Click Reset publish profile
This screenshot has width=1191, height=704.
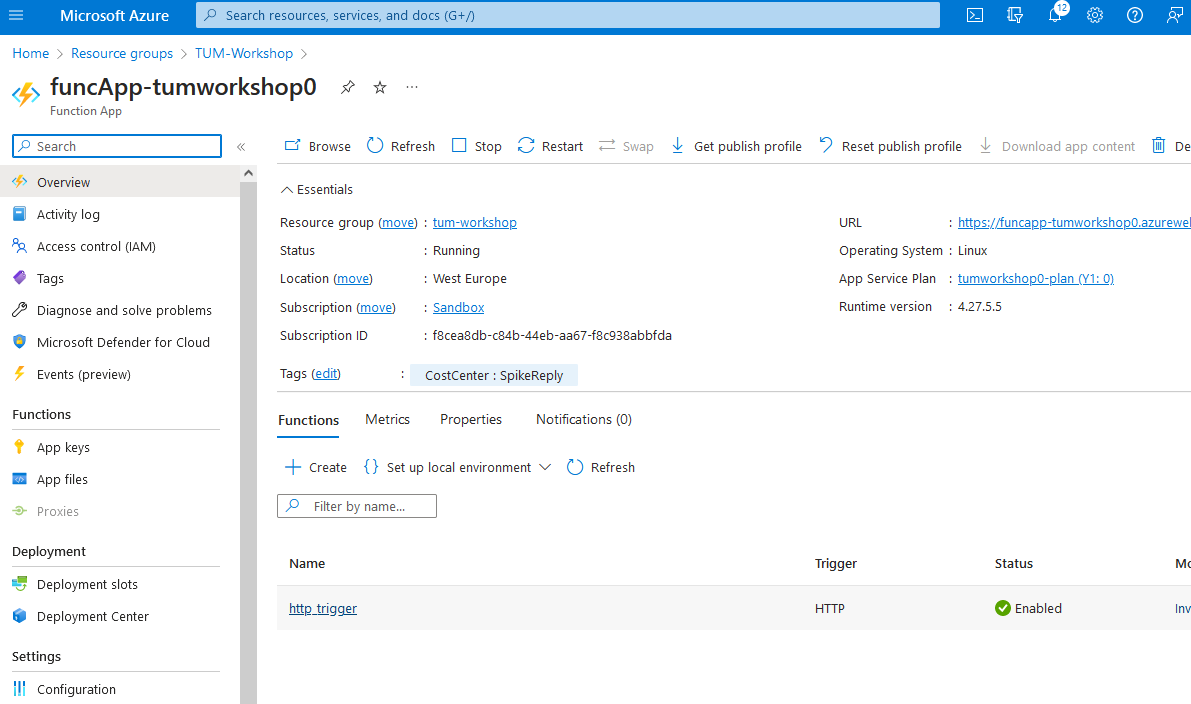coord(890,146)
